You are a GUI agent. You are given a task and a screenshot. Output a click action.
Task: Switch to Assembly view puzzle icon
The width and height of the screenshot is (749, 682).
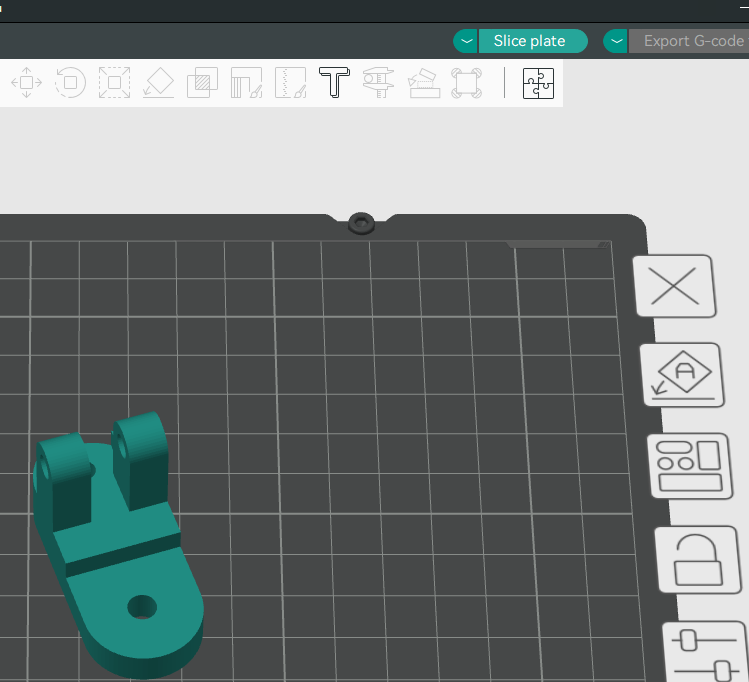(538, 82)
